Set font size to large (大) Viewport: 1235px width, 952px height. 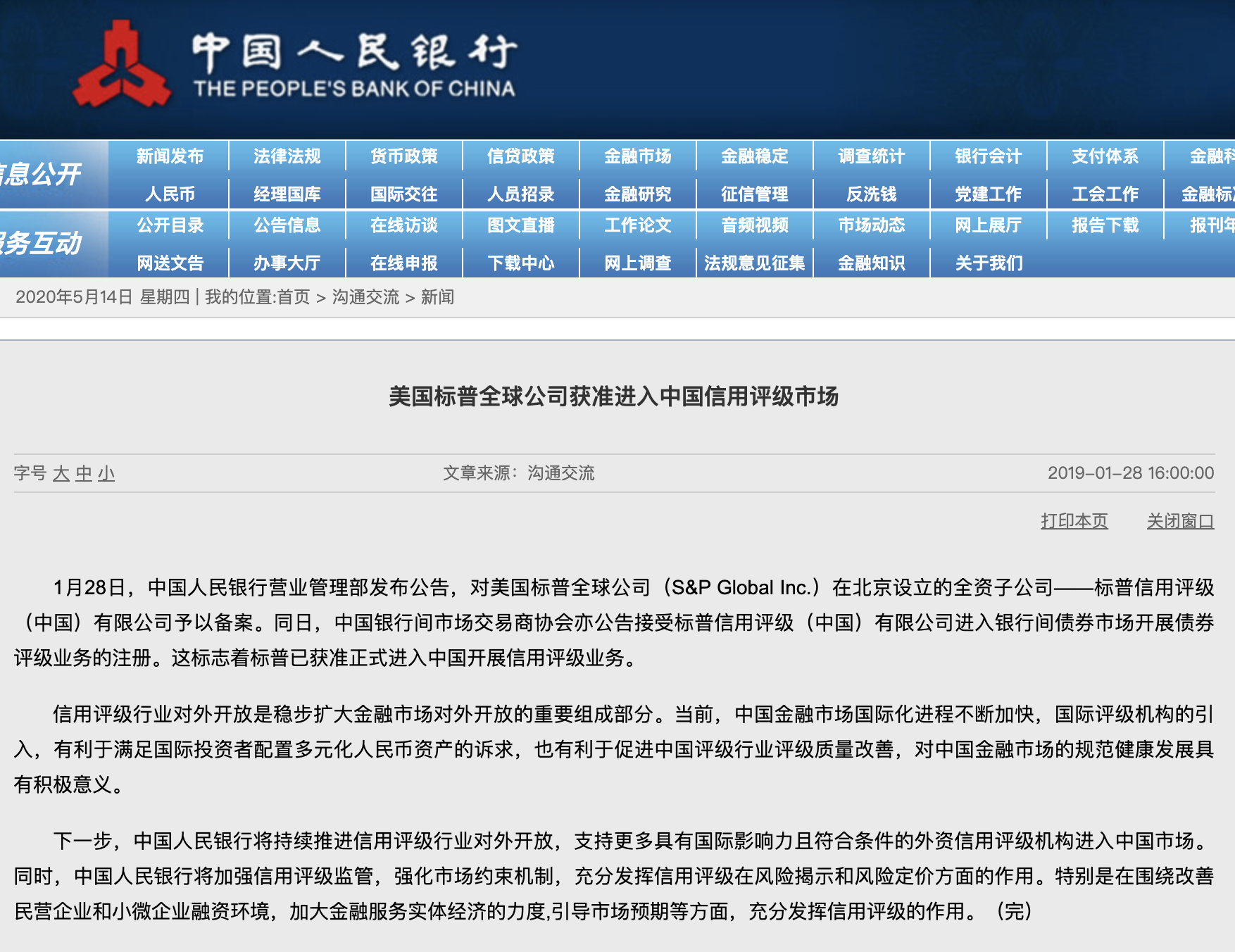61,473
